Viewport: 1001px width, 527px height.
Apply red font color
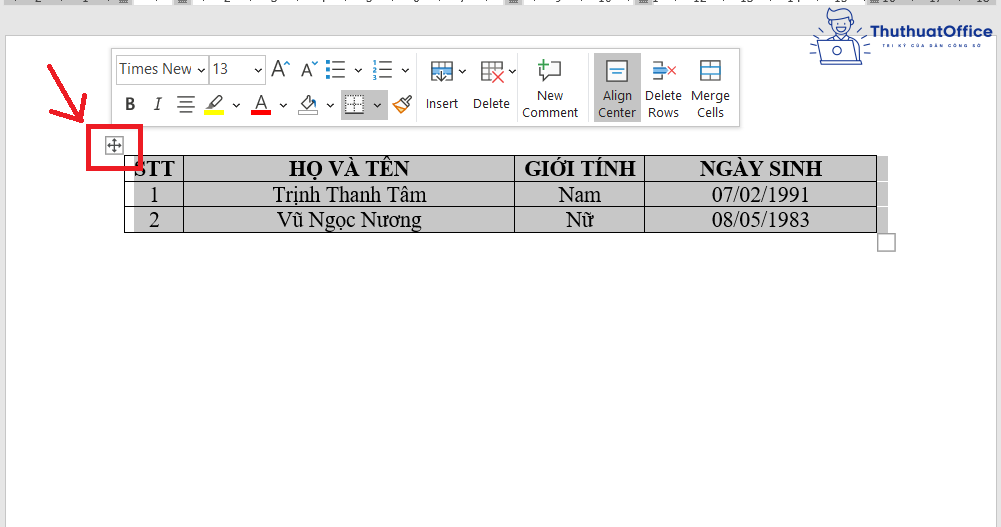point(261,104)
